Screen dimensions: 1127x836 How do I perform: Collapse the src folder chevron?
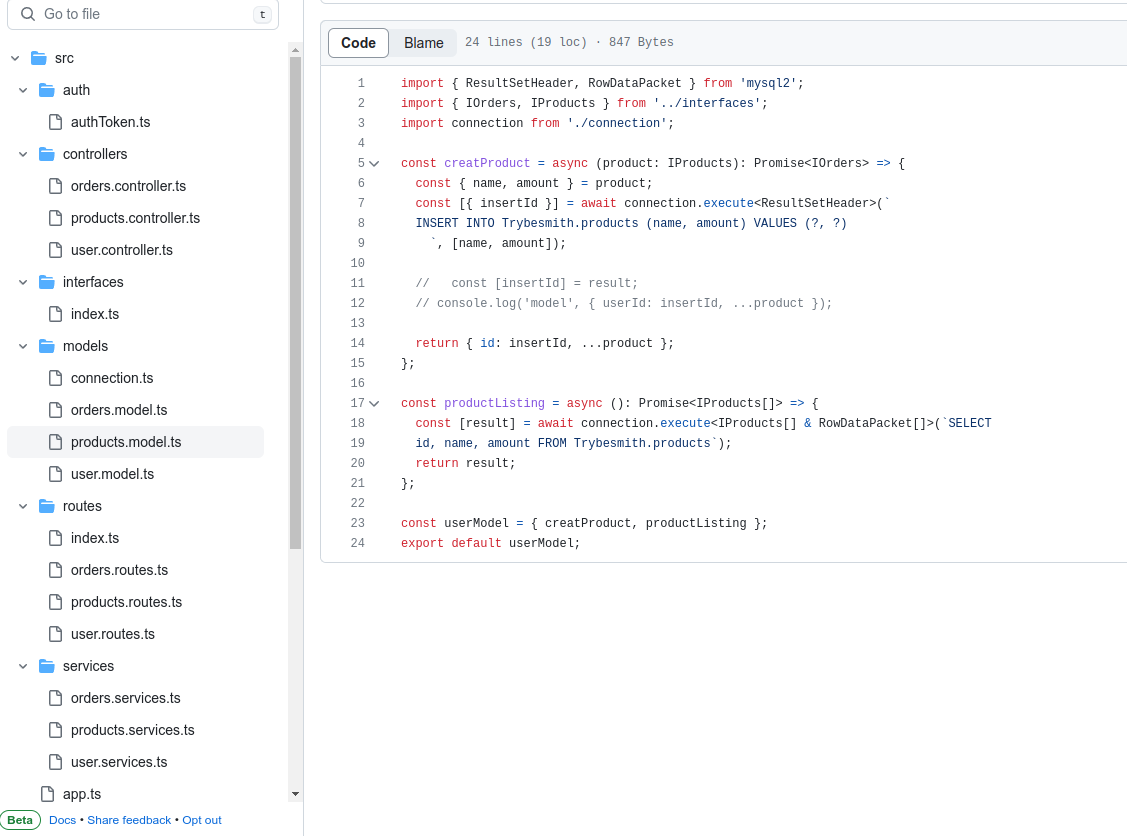(15, 58)
